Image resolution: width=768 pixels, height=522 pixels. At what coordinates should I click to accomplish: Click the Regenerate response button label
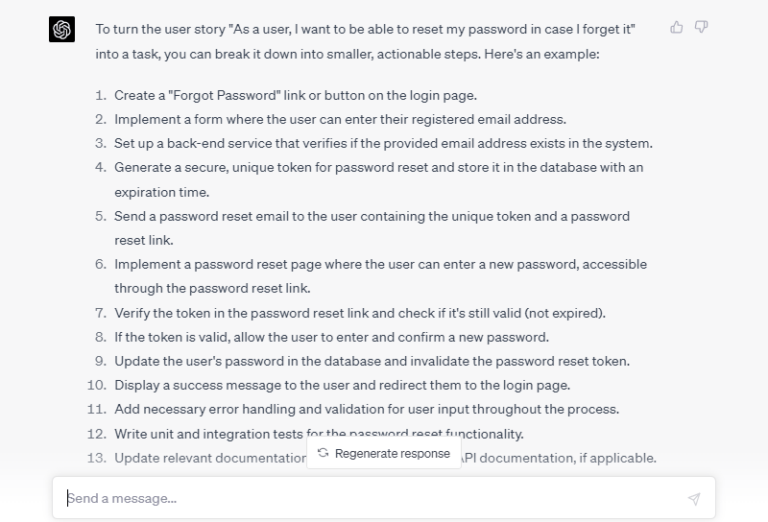392,453
